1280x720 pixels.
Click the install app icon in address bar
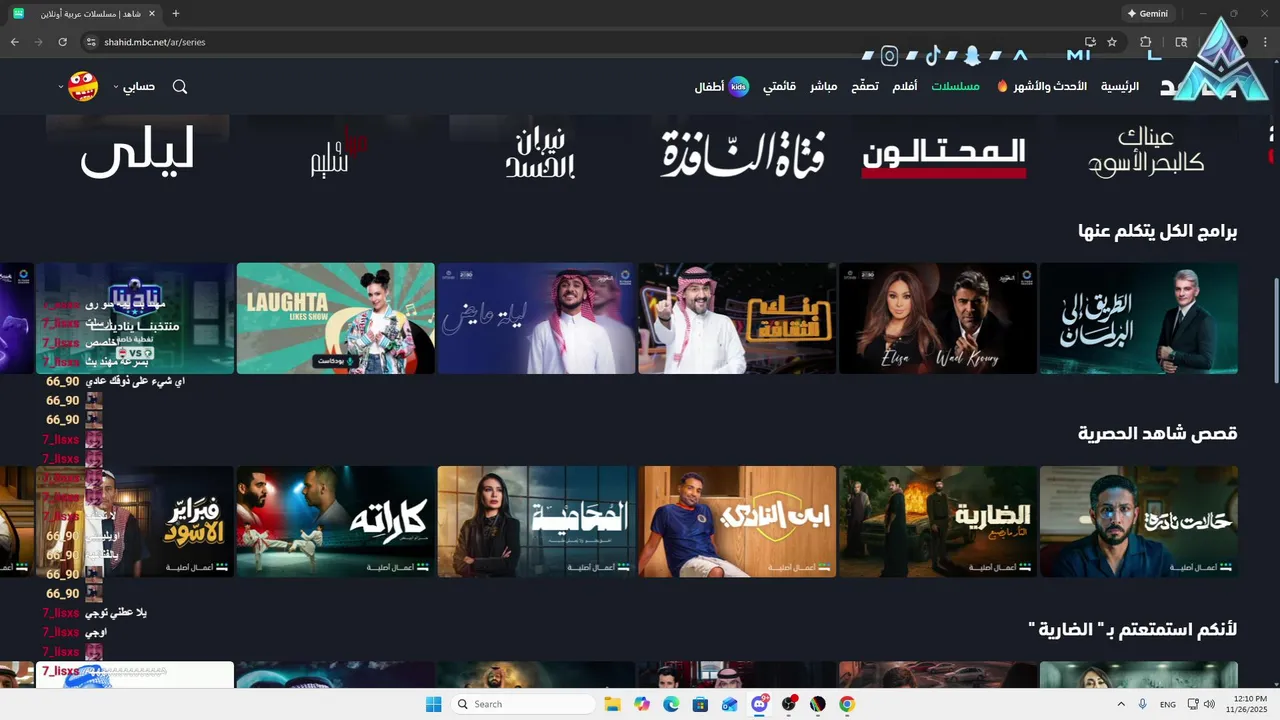pos(1090,42)
